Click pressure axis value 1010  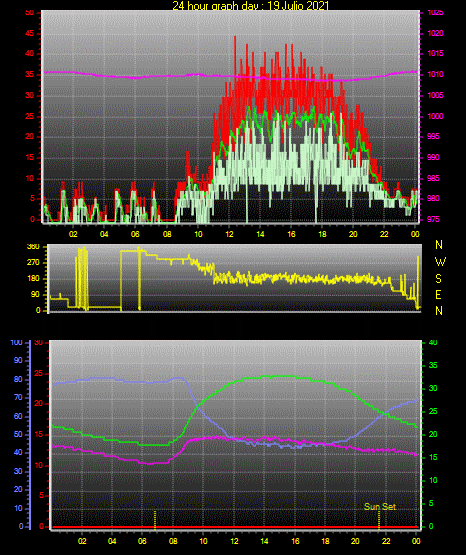point(435,74)
